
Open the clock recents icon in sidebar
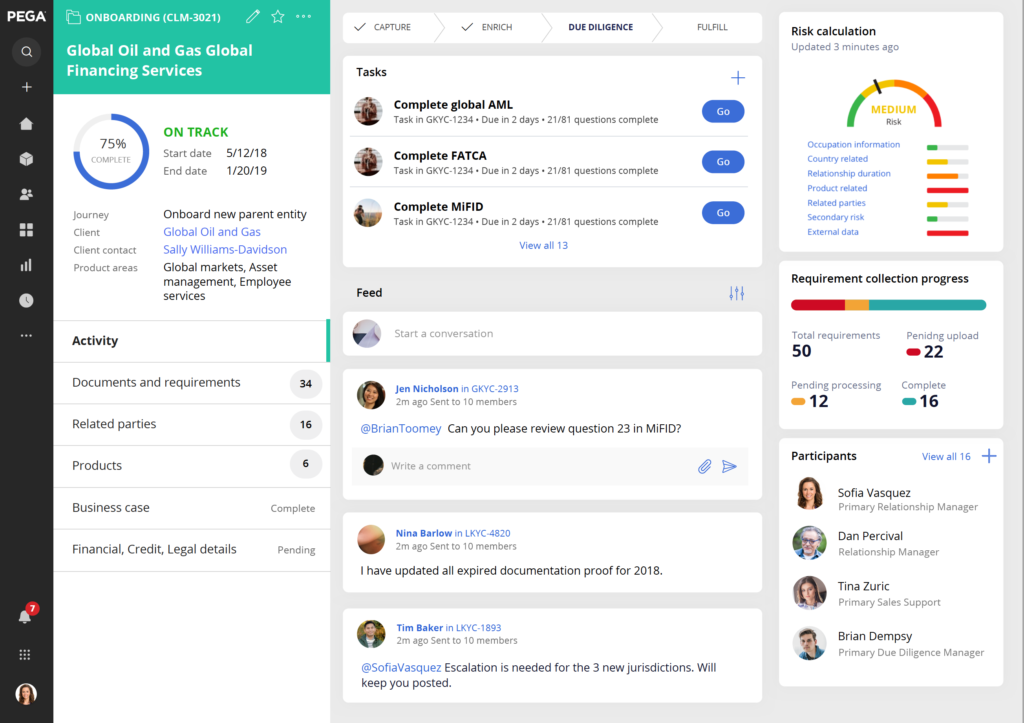(26, 300)
